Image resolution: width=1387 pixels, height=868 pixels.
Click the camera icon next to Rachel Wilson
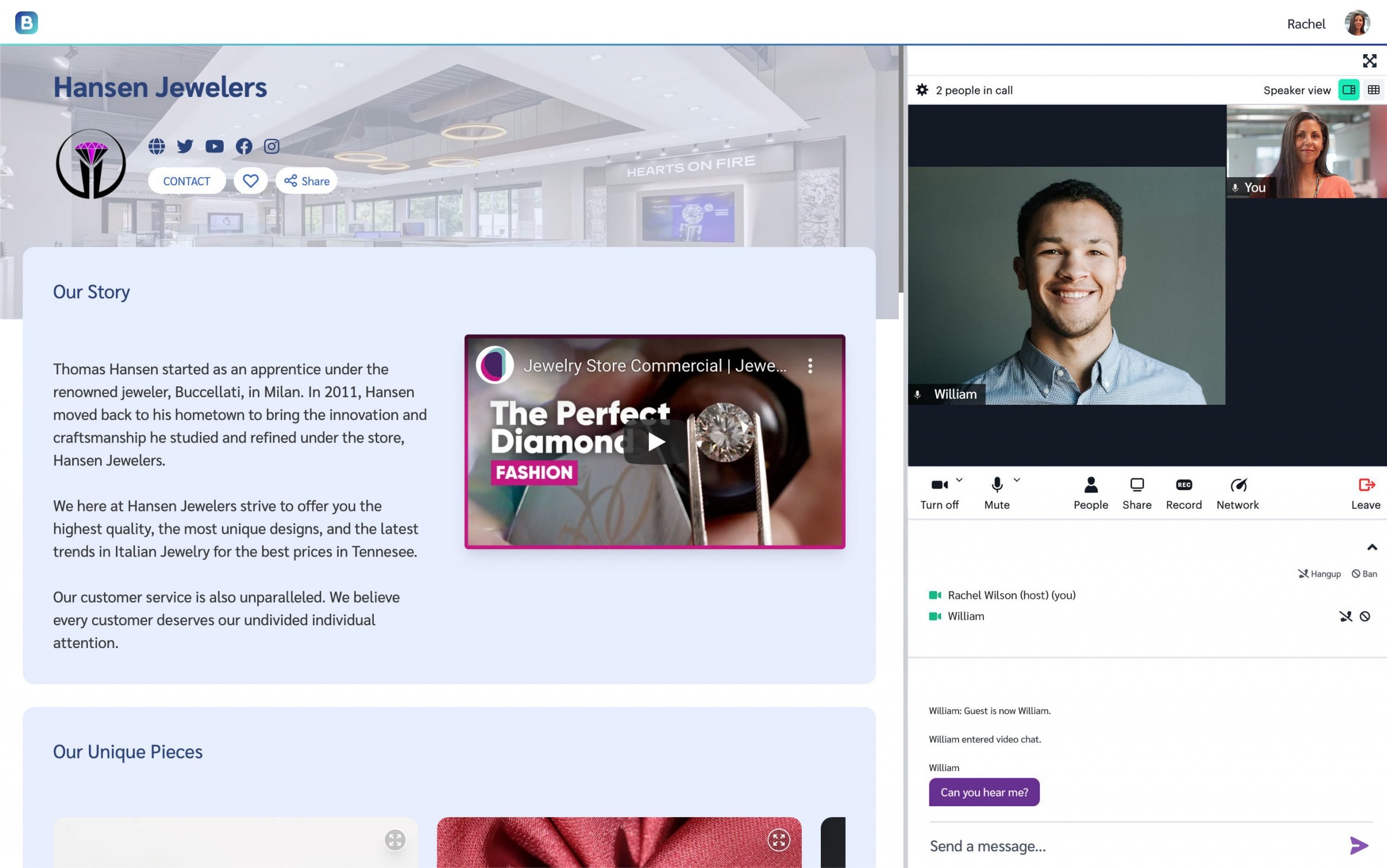click(x=935, y=595)
